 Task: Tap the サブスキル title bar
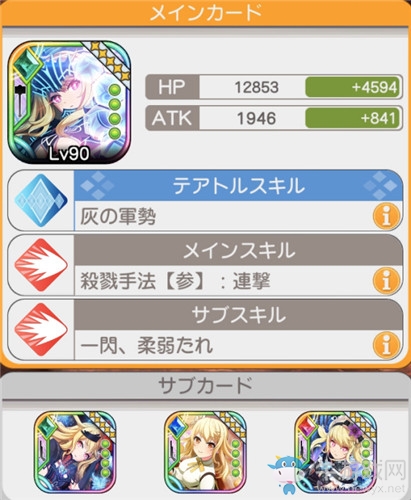[x=238, y=315]
